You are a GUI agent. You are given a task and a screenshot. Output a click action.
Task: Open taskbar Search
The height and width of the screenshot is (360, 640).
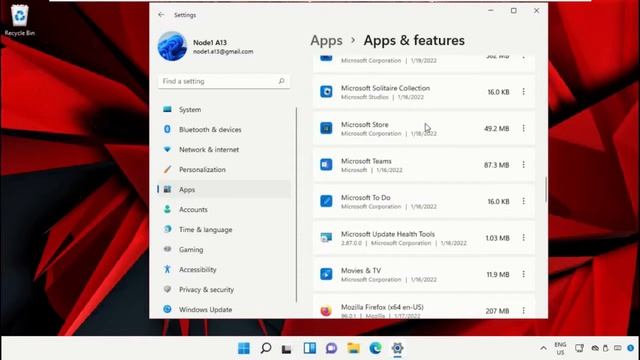point(266,348)
